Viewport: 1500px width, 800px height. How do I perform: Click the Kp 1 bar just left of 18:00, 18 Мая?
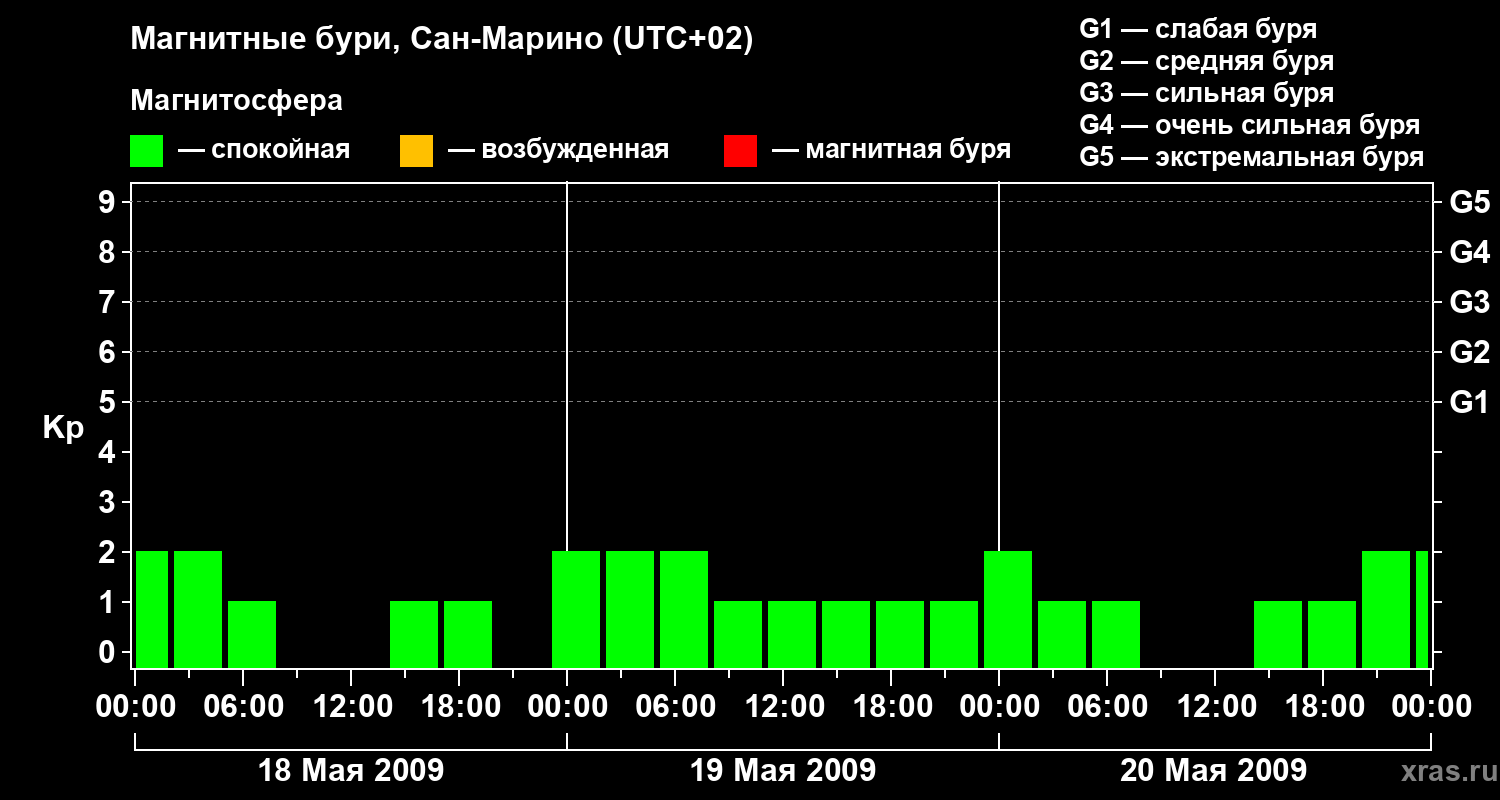(414, 634)
